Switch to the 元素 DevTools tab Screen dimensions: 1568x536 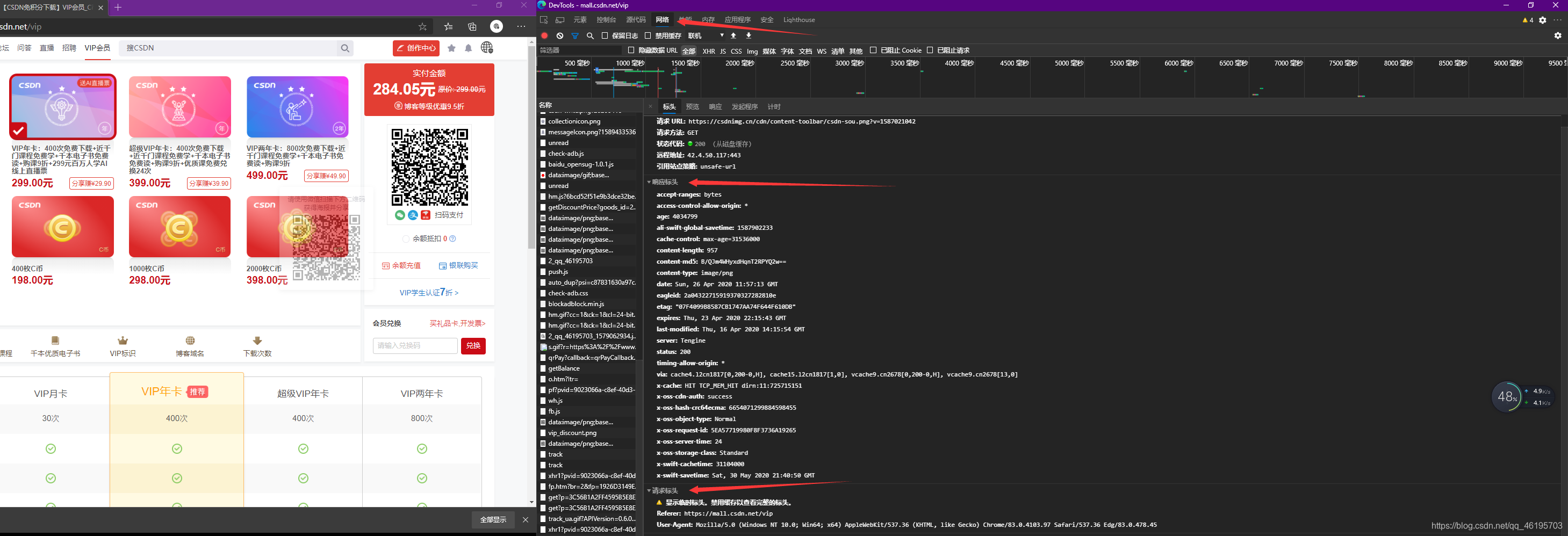[x=580, y=20]
